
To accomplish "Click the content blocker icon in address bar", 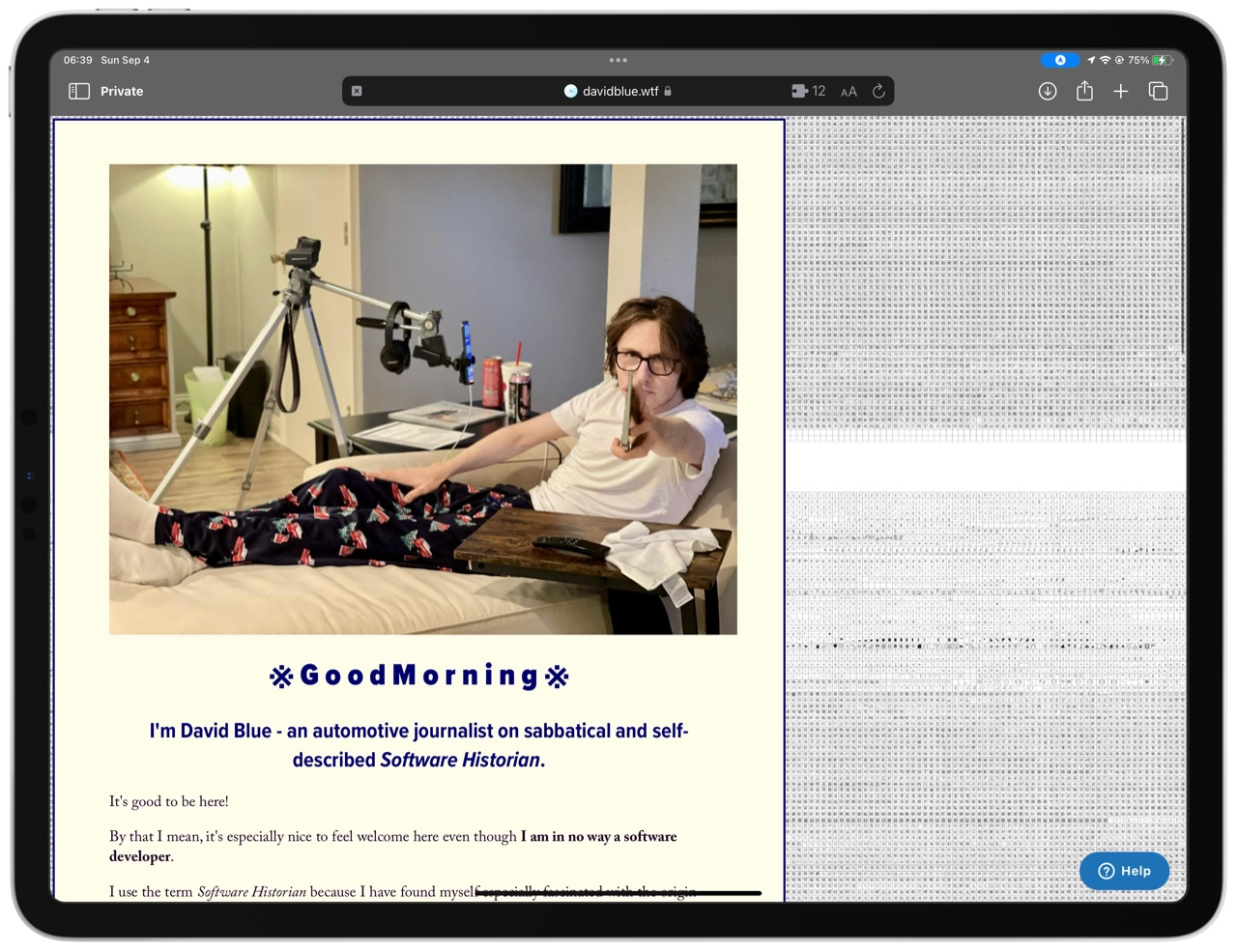I will pos(357,91).
